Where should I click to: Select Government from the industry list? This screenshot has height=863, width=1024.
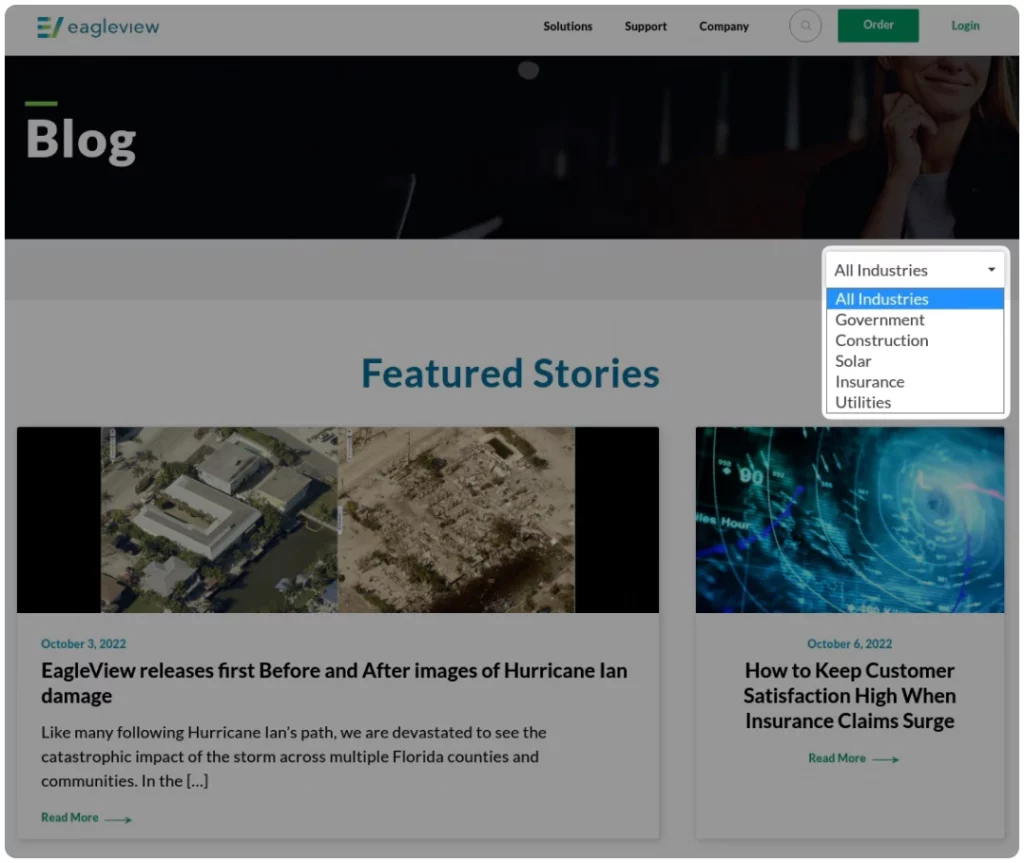click(x=914, y=319)
